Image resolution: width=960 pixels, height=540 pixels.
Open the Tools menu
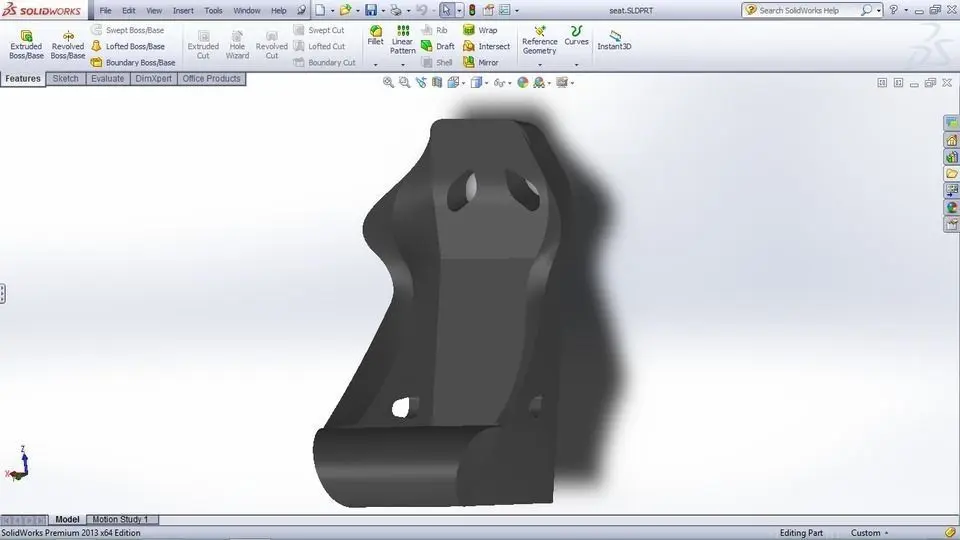click(213, 10)
